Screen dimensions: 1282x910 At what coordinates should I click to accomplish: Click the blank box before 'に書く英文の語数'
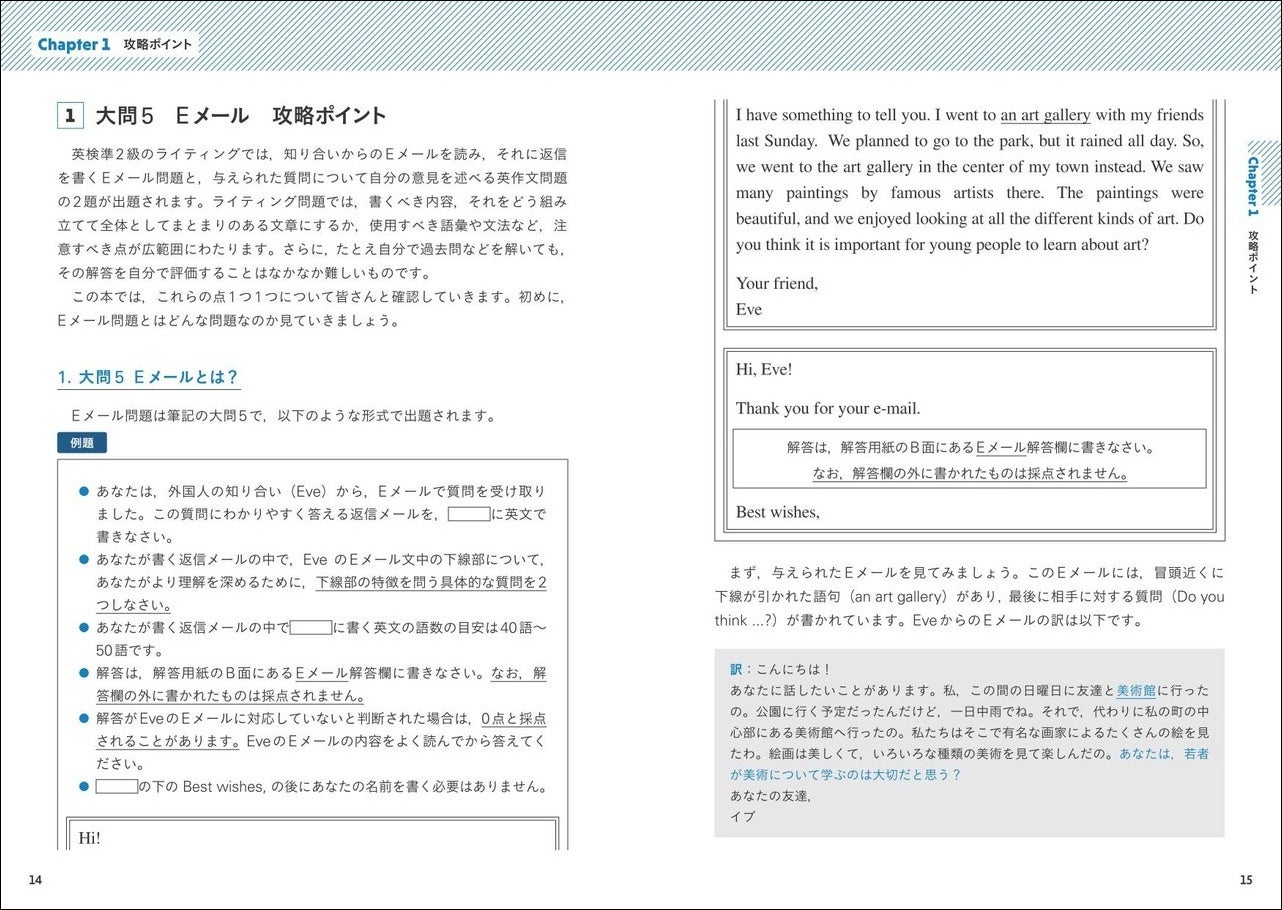click(x=311, y=628)
